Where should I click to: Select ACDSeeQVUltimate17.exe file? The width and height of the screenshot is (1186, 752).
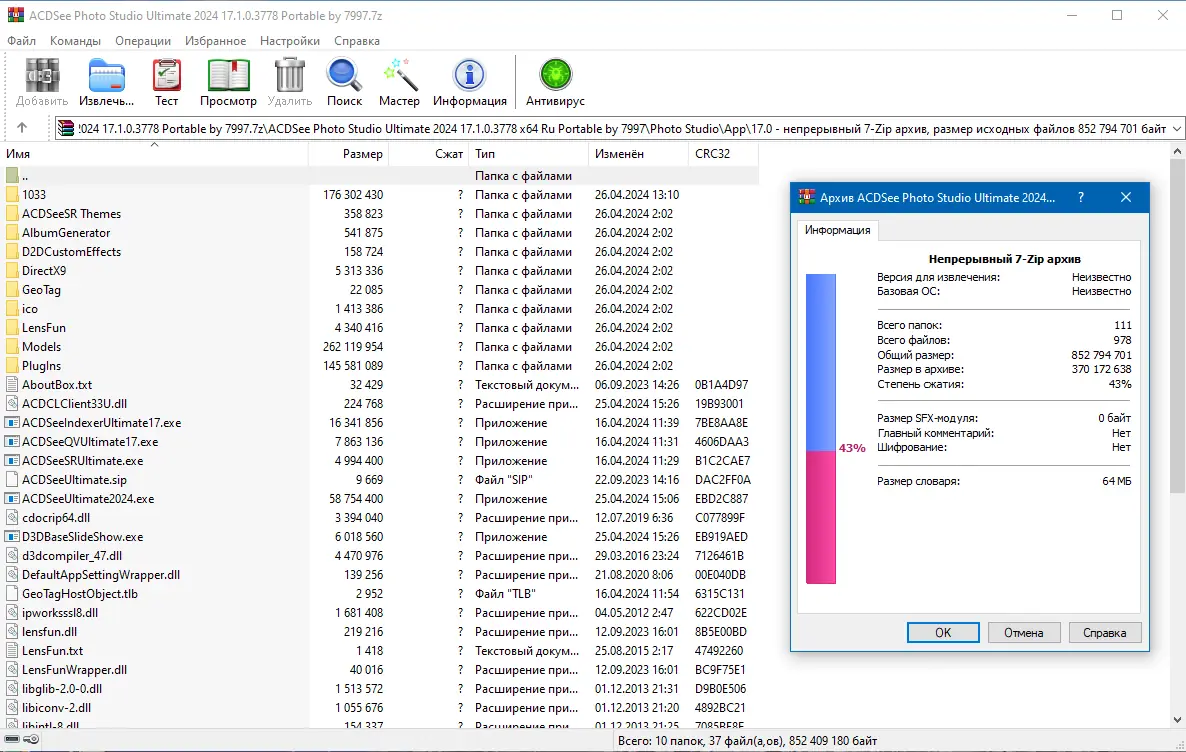click(x=90, y=442)
